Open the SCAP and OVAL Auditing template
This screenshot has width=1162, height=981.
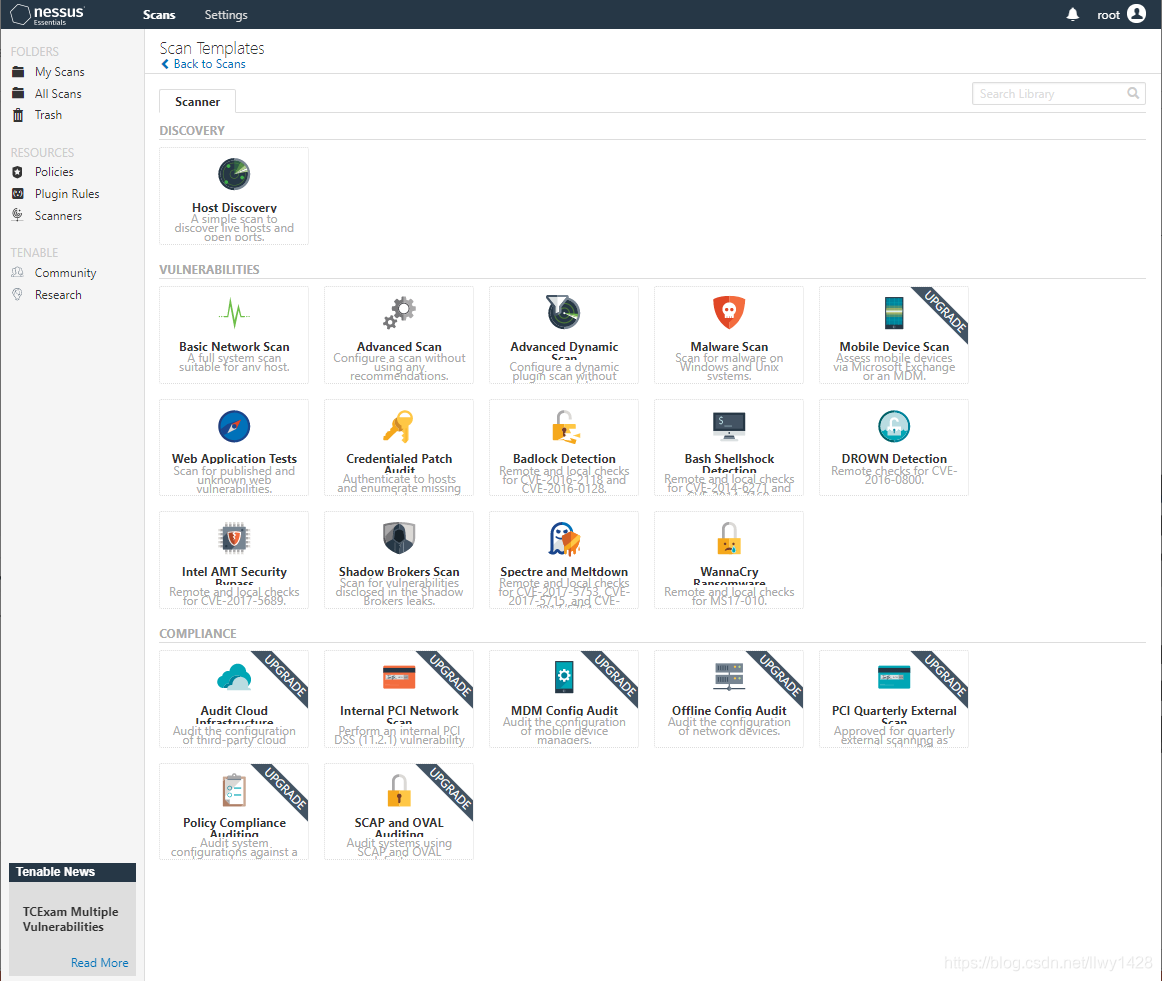coord(398,811)
